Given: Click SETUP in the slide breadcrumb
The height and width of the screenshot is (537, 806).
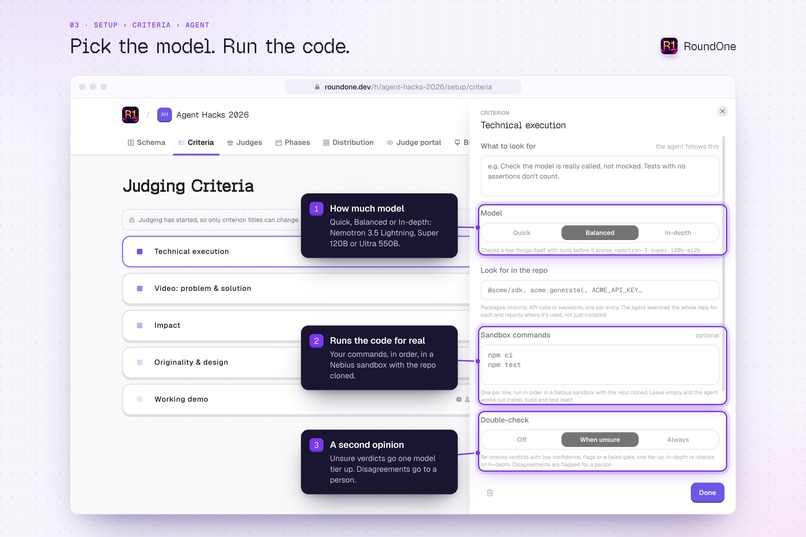Looking at the screenshot, I should pyautogui.click(x=105, y=25).
